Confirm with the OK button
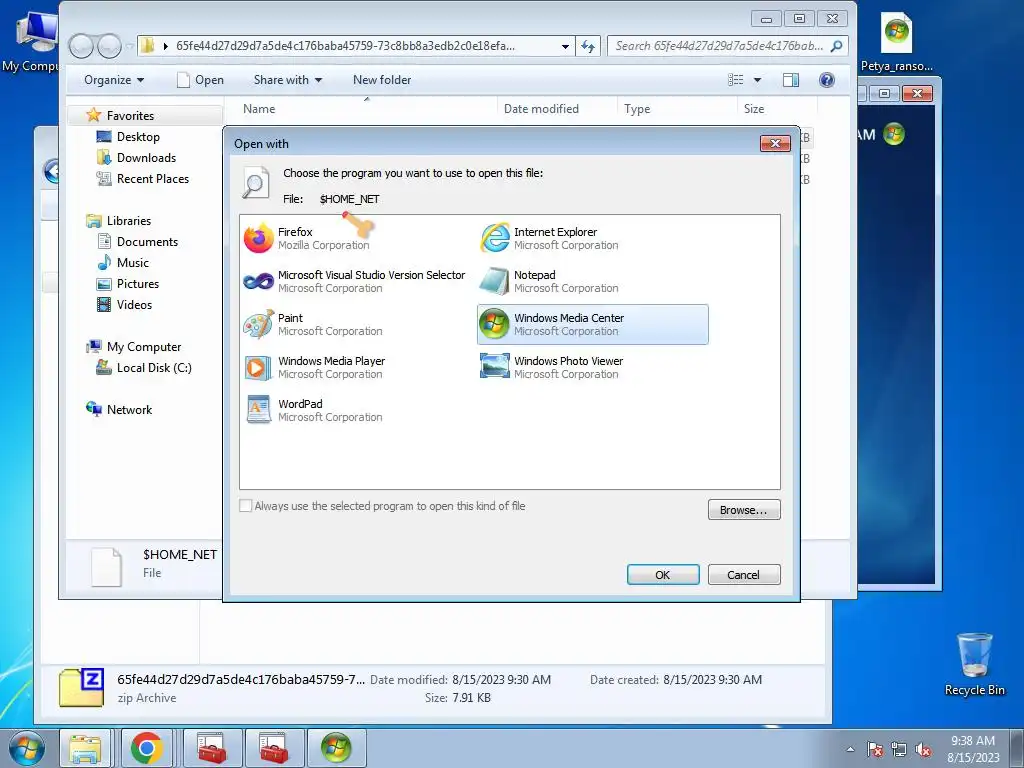This screenshot has width=1024, height=768. point(663,575)
